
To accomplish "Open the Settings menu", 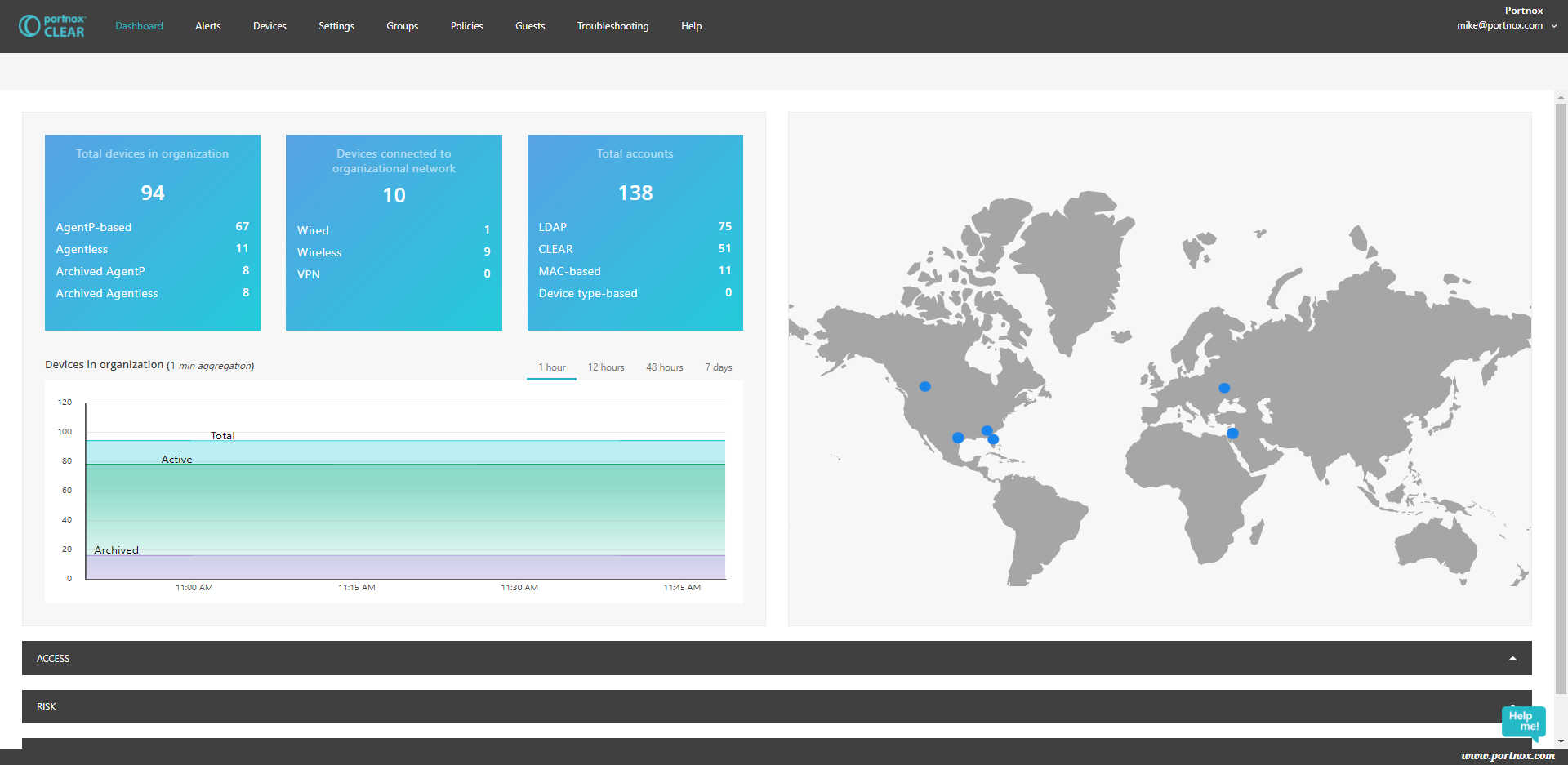I will (336, 26).
